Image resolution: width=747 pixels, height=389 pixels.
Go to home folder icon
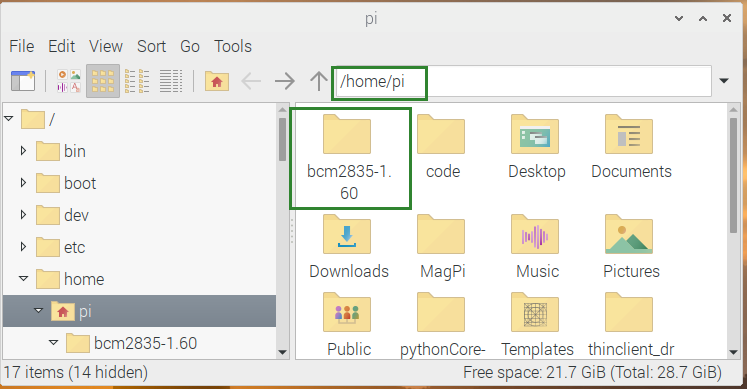click(x=217, y=81)
